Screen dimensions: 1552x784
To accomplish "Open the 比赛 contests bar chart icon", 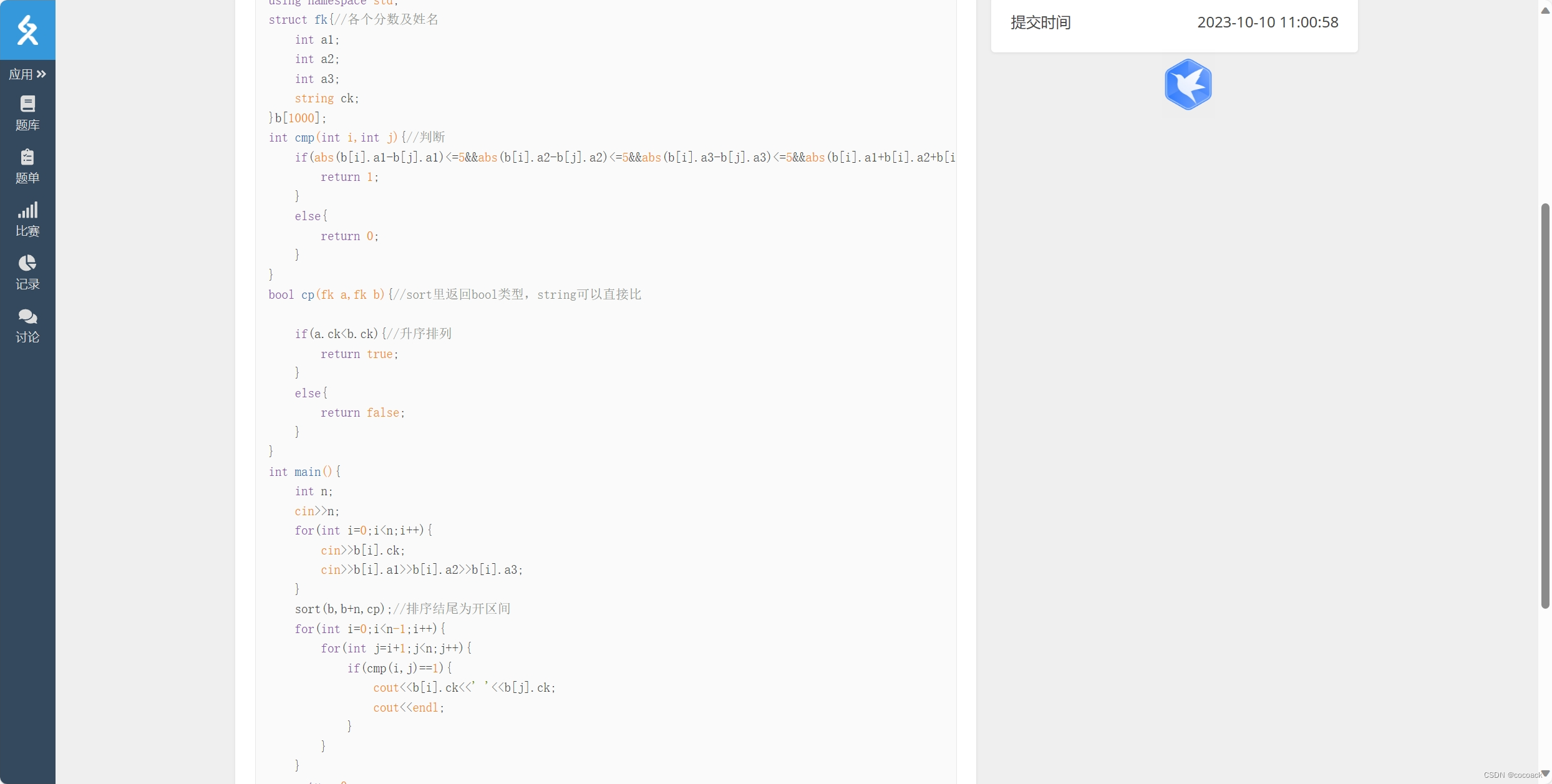I will coord(27,210).
